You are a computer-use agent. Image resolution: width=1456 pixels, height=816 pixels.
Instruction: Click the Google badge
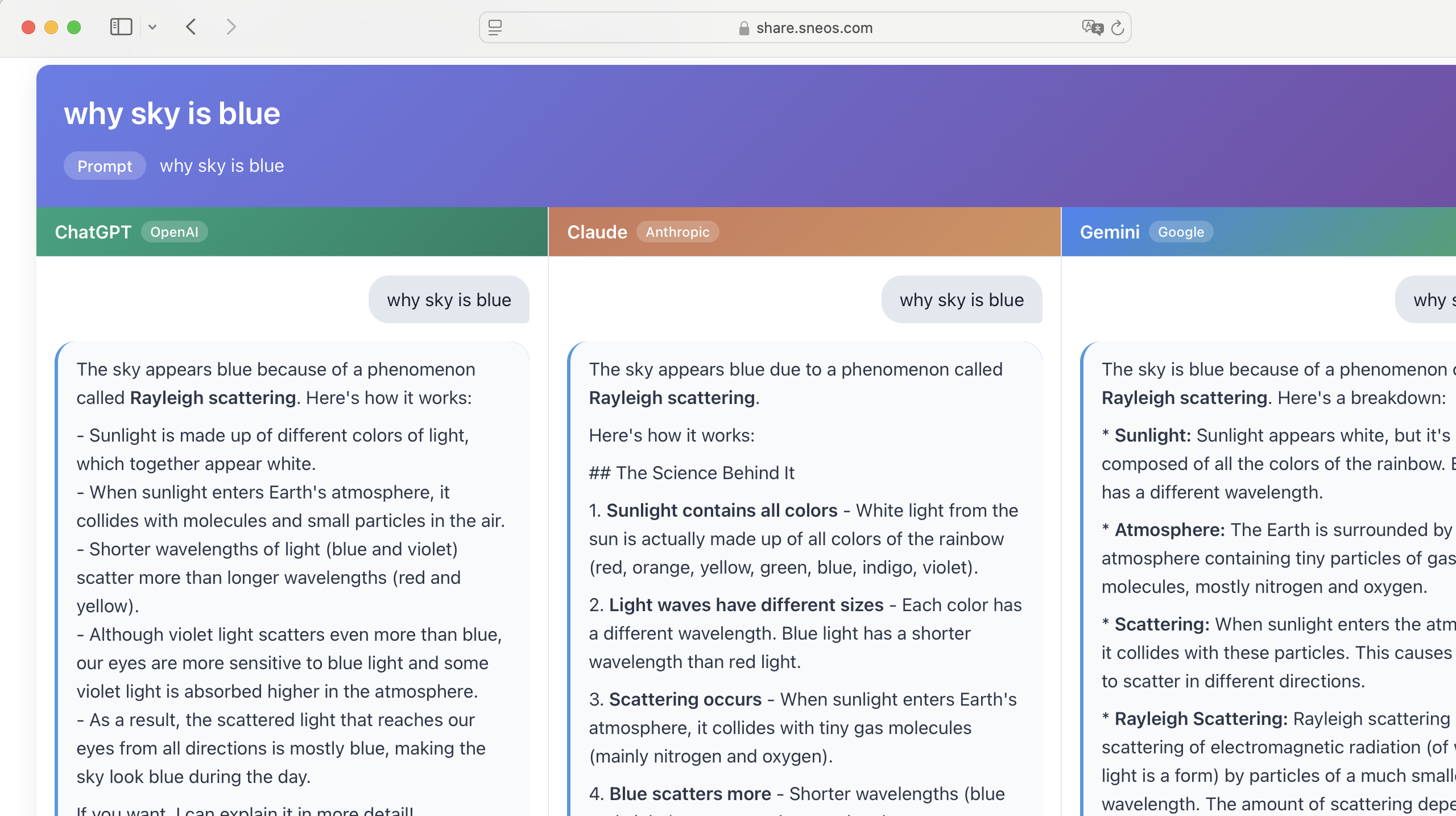pyautogui.click(x=1181, y=232)
